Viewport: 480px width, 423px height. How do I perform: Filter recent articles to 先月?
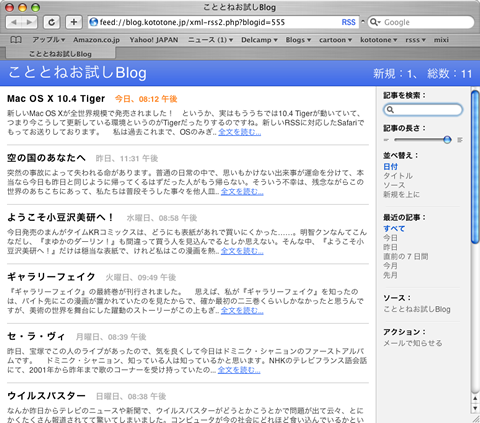point(390,275)
